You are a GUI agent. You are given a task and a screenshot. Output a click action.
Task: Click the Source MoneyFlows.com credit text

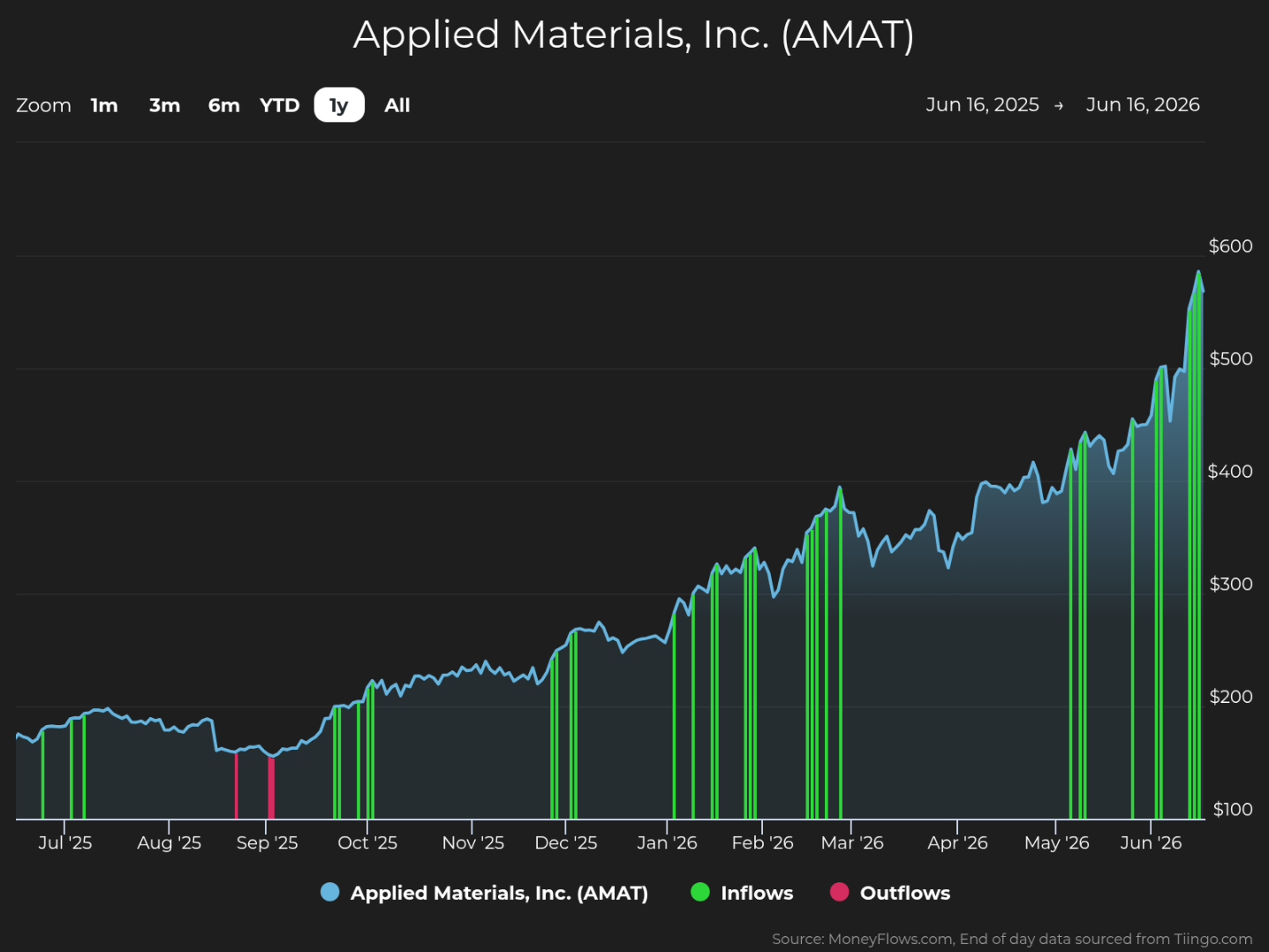tap(1012, 939)
